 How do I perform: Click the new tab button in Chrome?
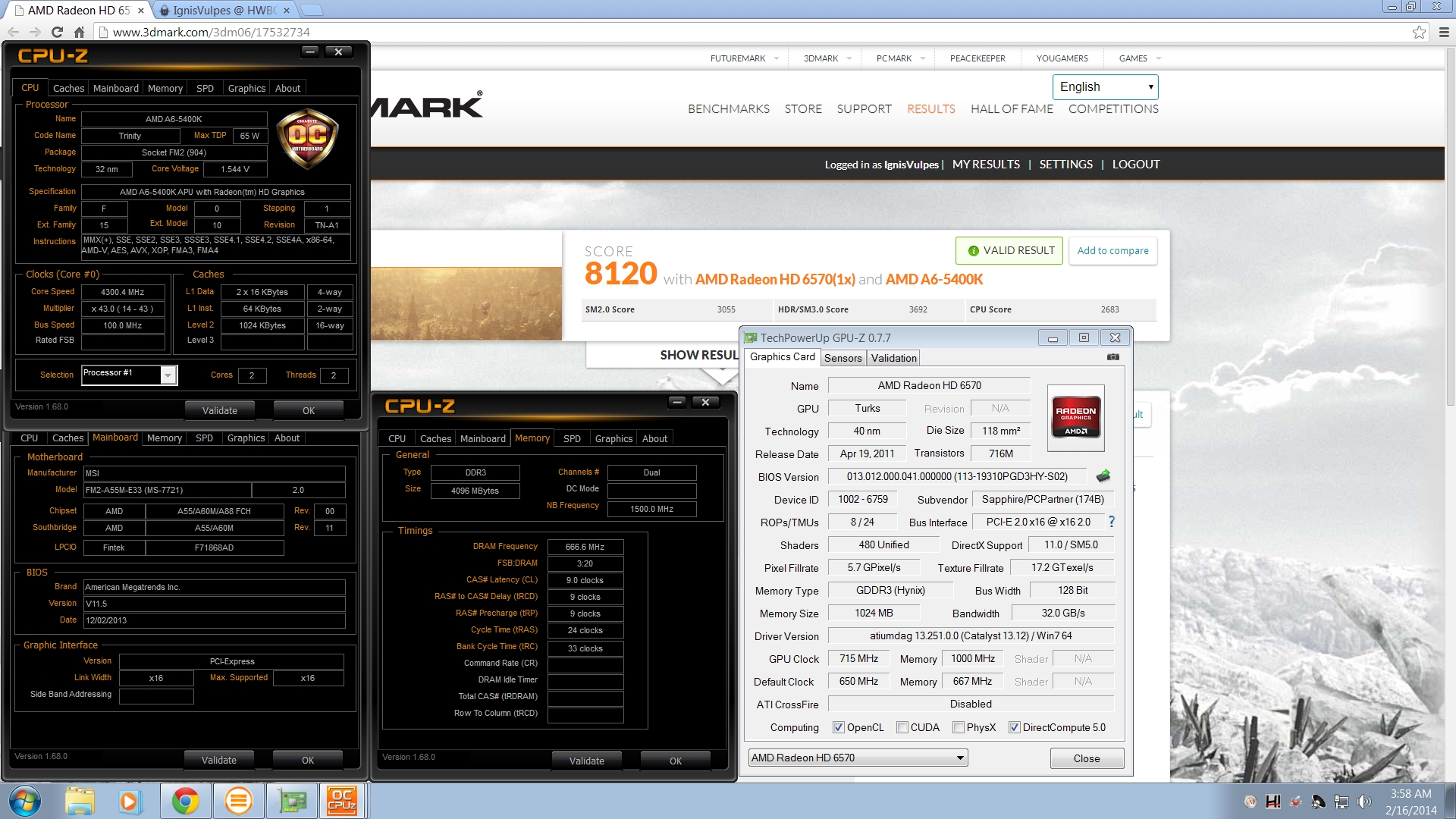(312, 11)
